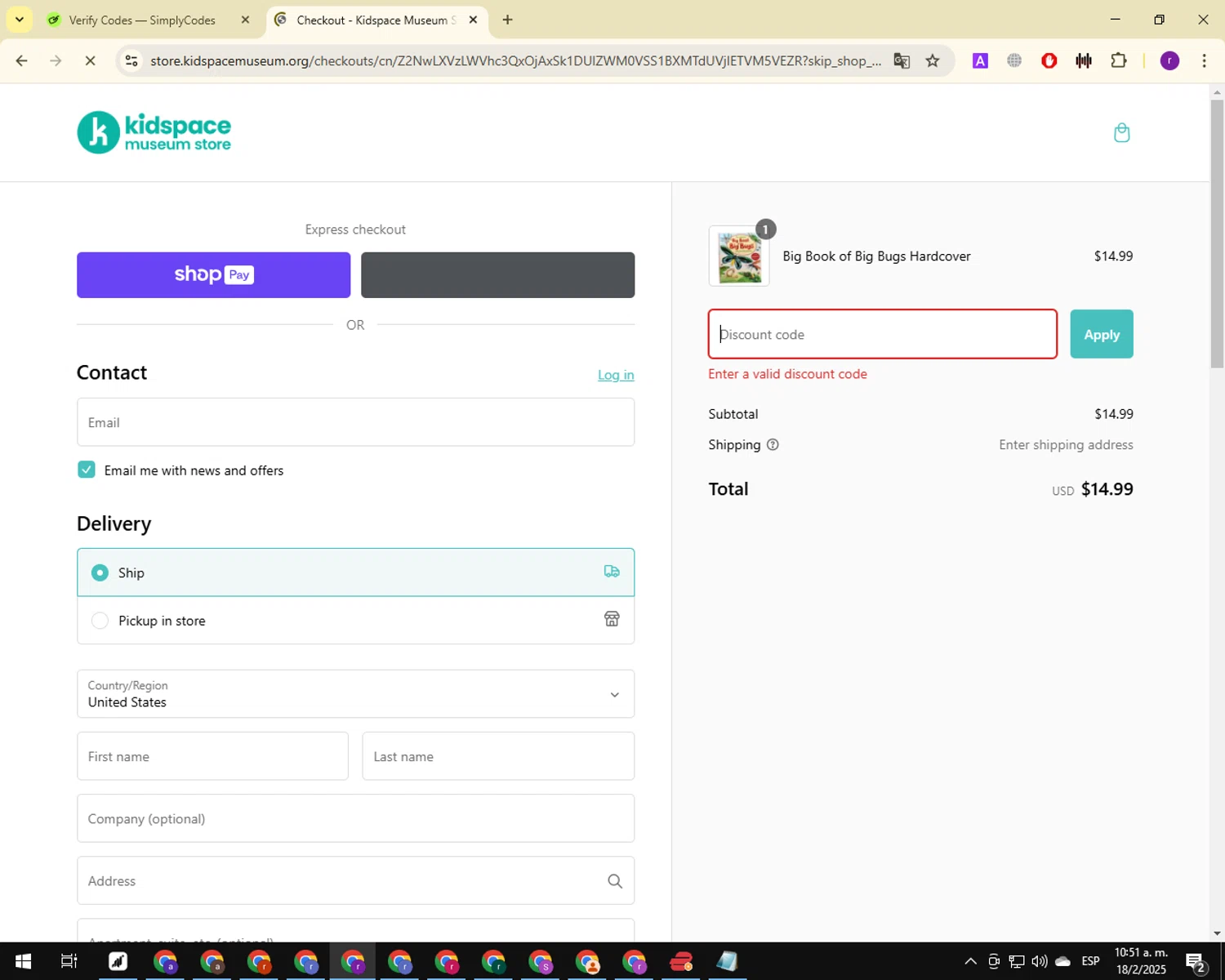Image resolution: width=1225 pixels, height=980 pixels.
Task: Click 'Big Book of Big Bugs Hardcover' text
Action: [876, 256]
